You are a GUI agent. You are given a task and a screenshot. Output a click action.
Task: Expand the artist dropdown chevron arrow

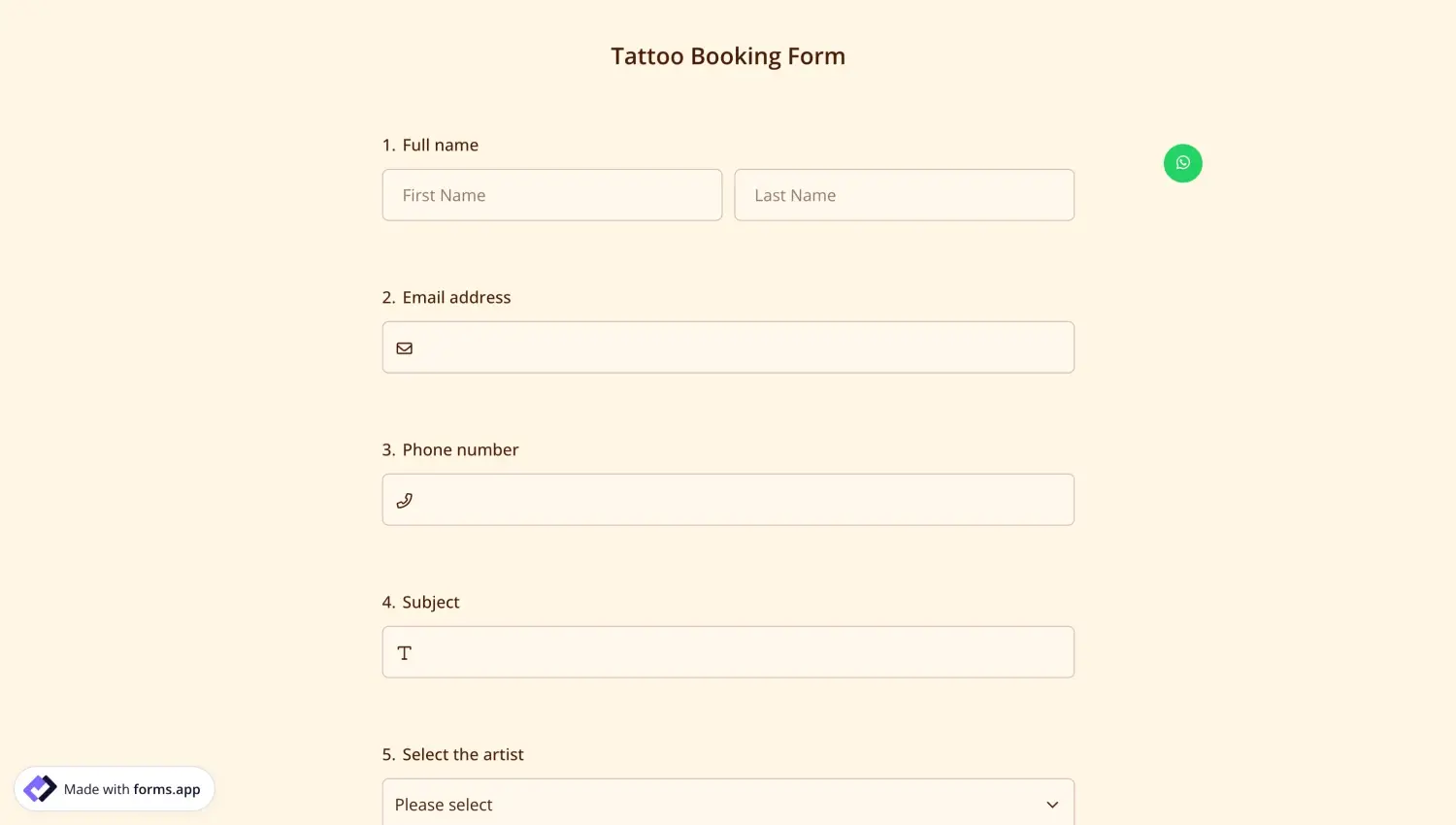pos(1052,805)
